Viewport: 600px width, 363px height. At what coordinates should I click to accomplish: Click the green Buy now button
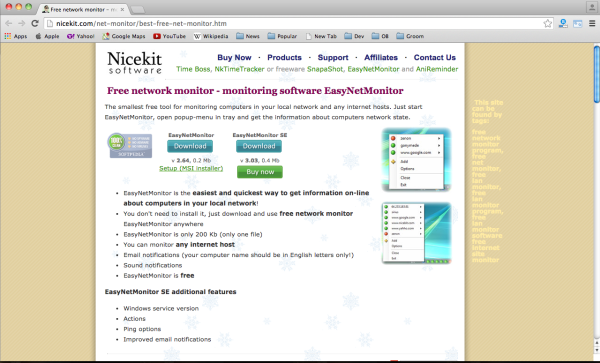(260, 172)
